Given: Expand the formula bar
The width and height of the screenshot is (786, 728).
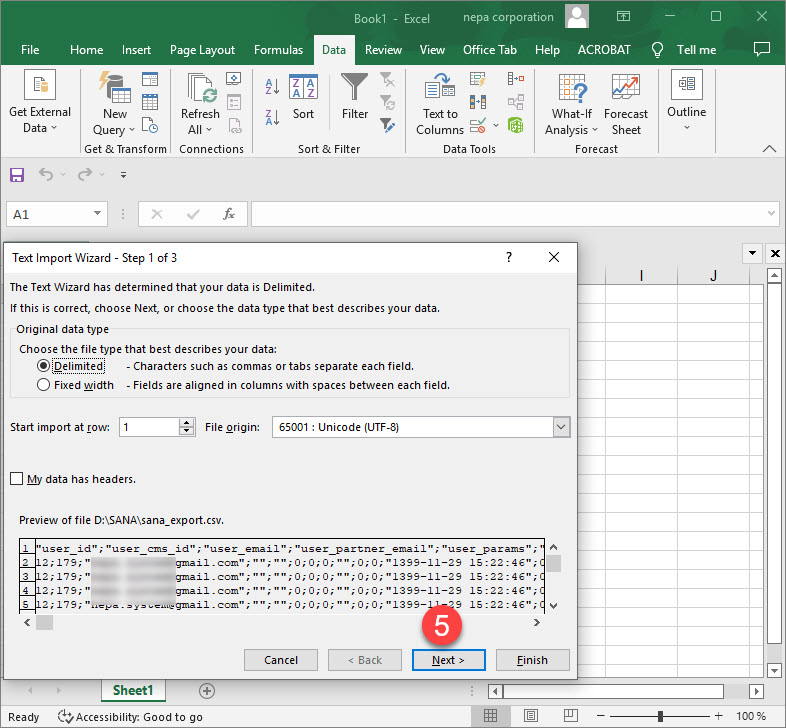Looking at the screenshot, I should click(x=771, y=214).
